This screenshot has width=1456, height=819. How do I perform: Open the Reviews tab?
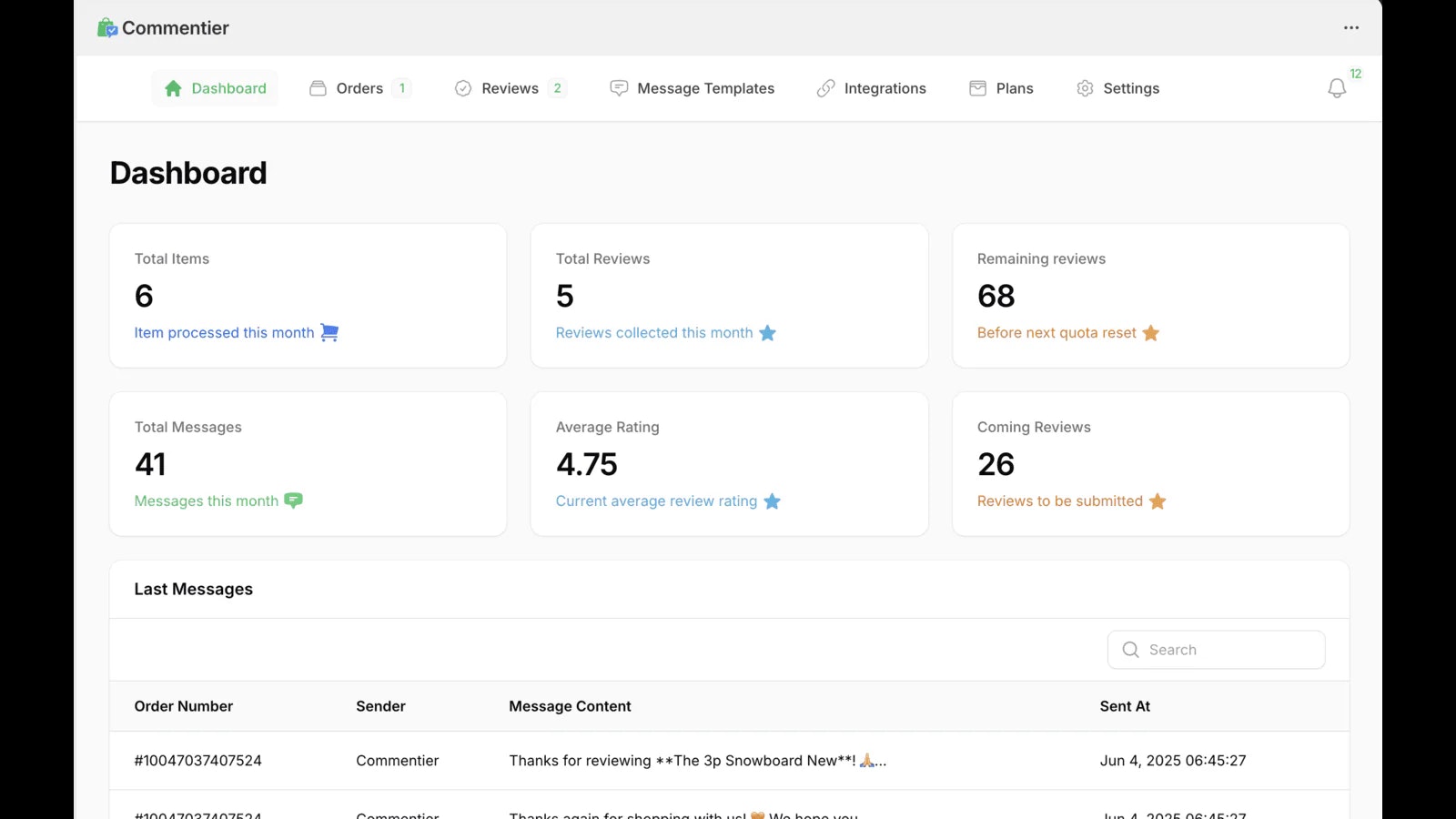point(511,88)
